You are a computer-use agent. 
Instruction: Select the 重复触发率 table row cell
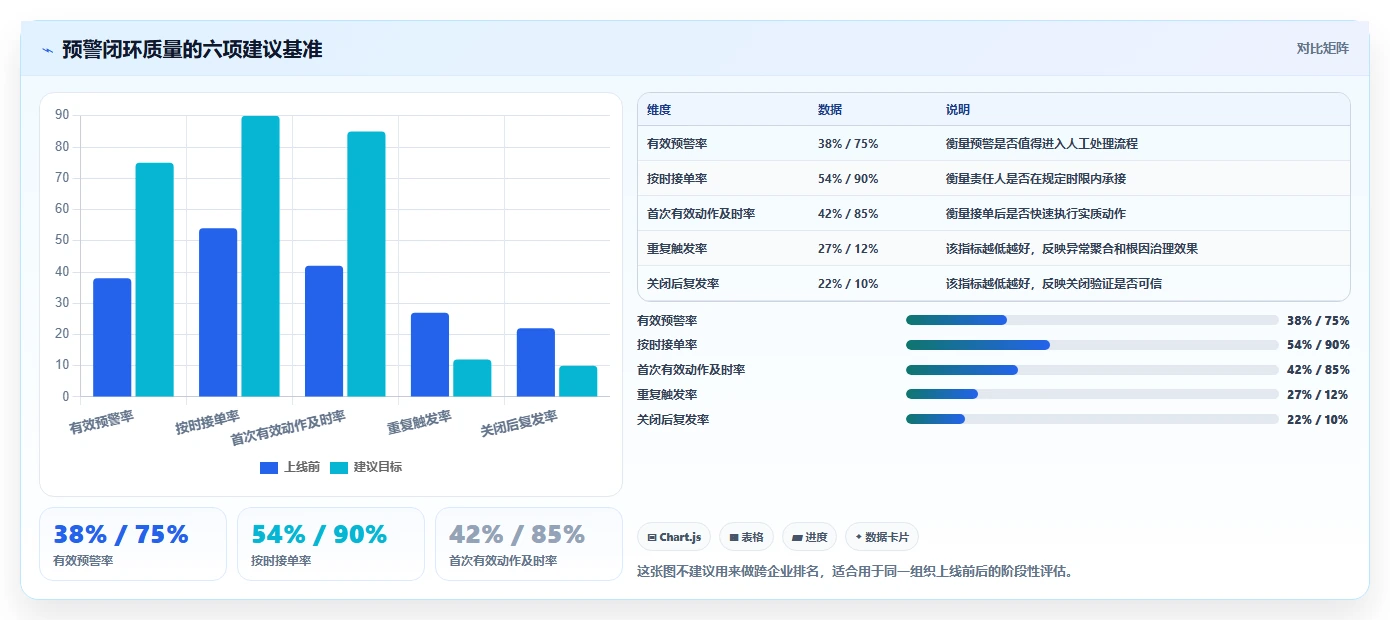(x=677, y=248)
